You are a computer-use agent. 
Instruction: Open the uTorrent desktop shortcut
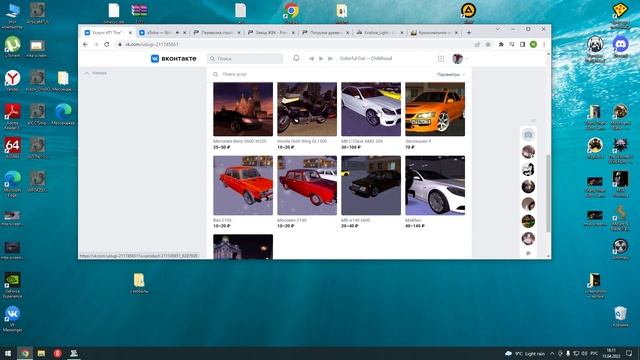pos(12,47)
